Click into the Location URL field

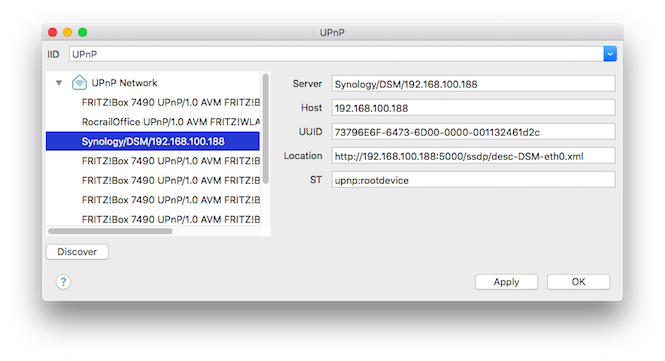point(473,156)
